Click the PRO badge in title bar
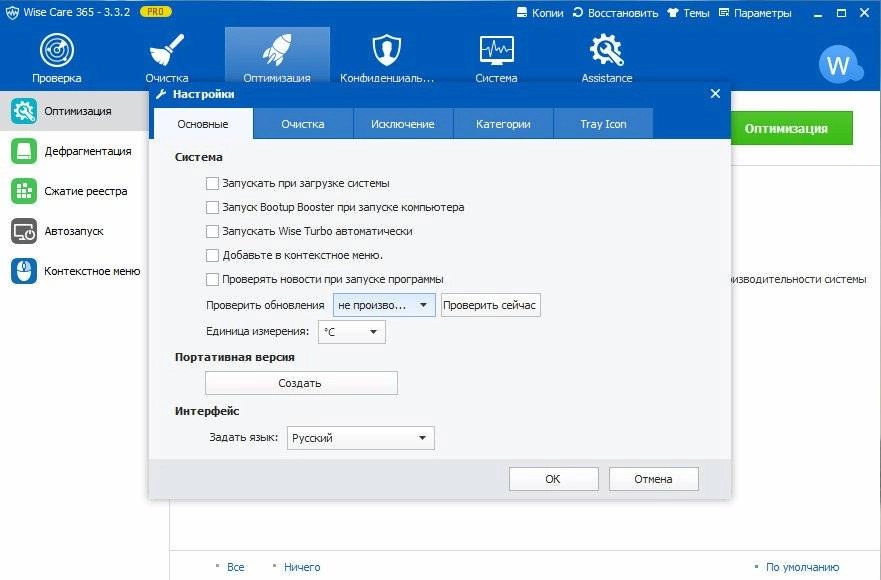 click(156, 12)
